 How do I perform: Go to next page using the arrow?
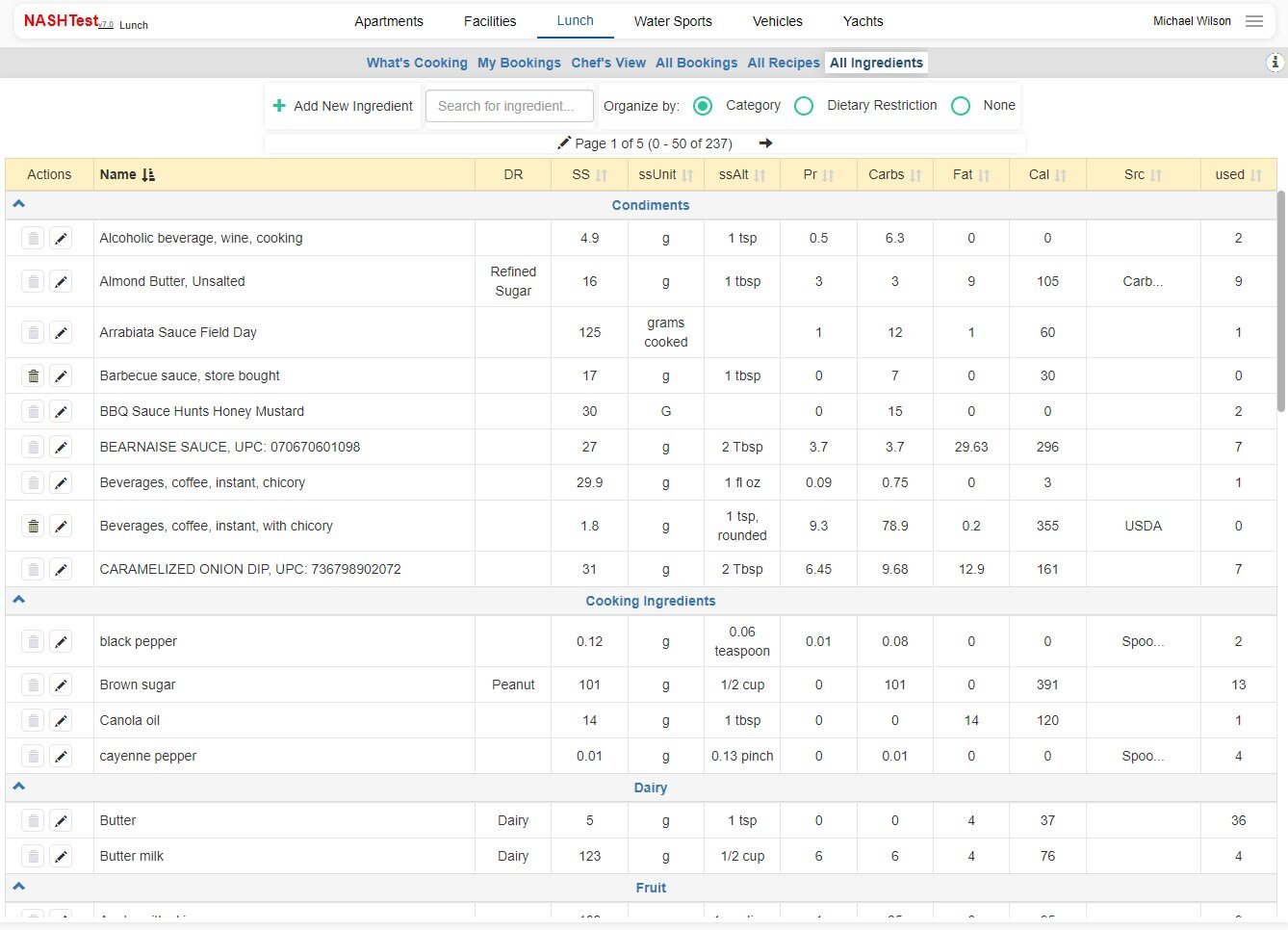click(765, 143)
